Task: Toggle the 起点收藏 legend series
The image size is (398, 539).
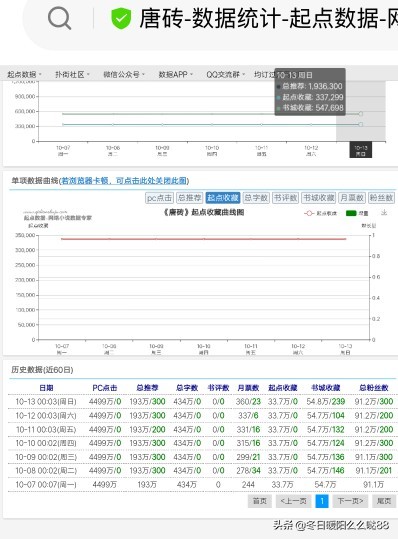Action: 320,213
